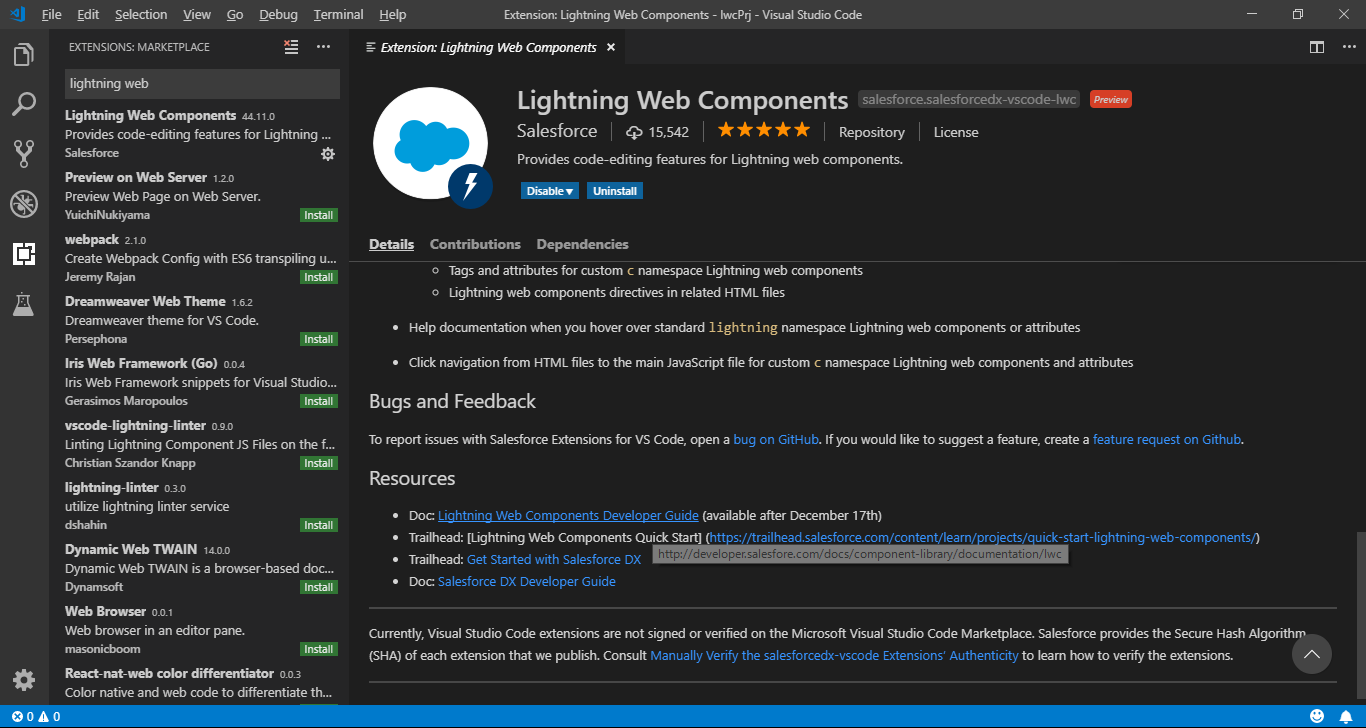The height and width of the screenshot is (728, 1366).
Task: Open the Debug menu
Action: 278,14
